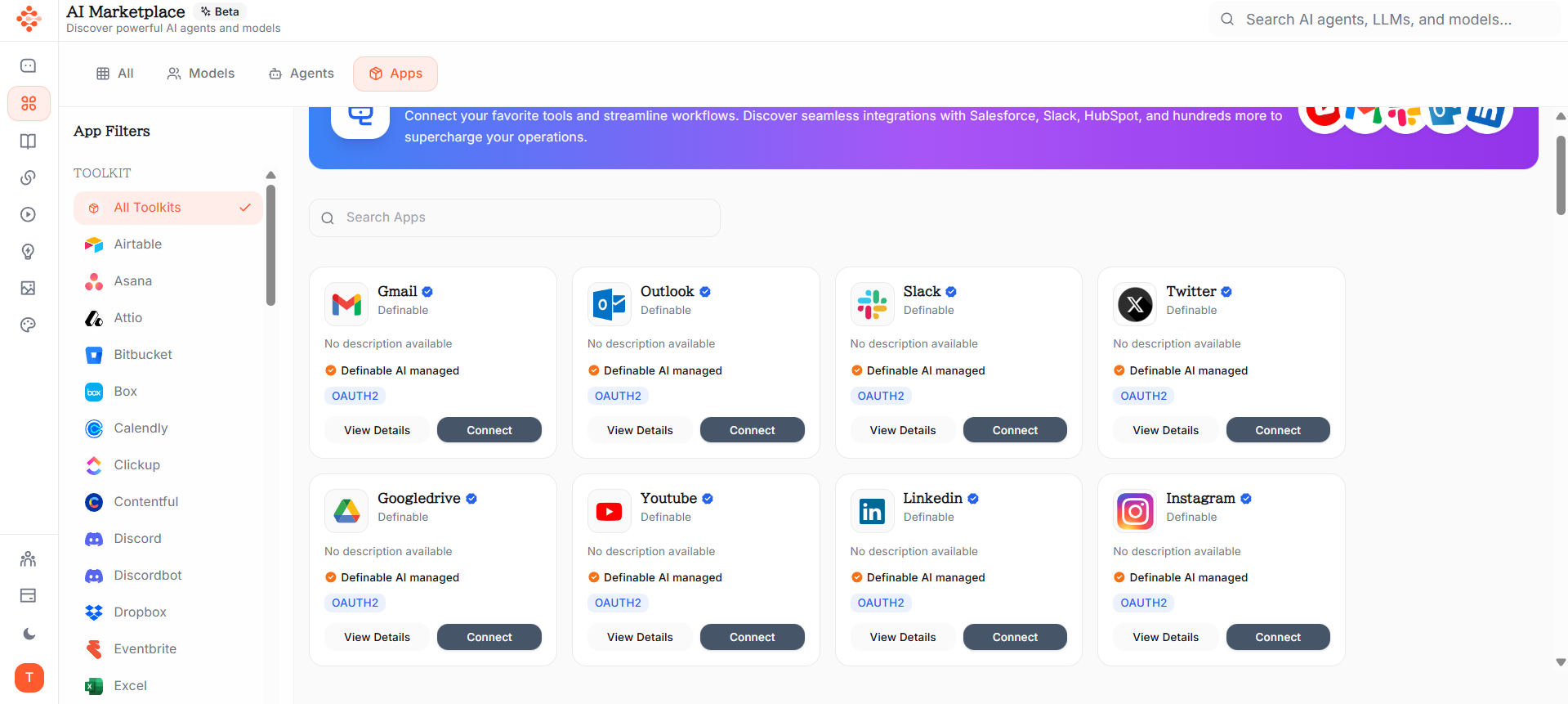This screenshot has height=704, width=1568.
Task: Filter by Eventbrite toolkit
Action: [x=168, y=649]
